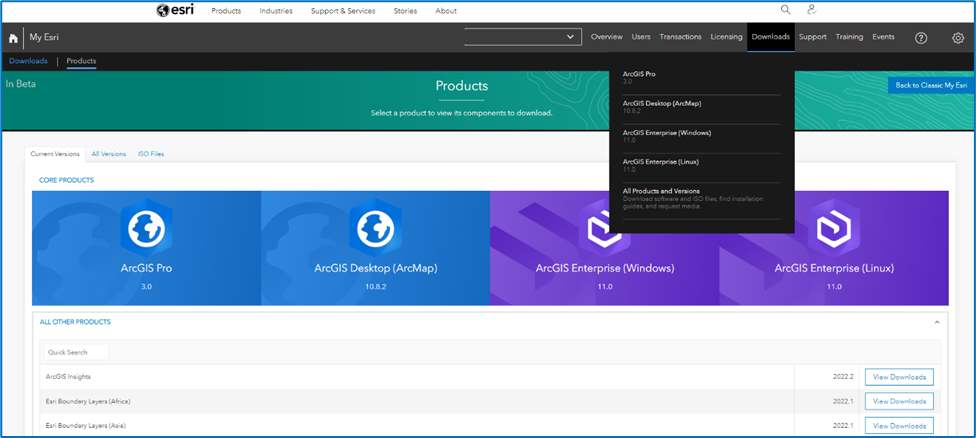976x438 pixels.
Task: Select the ArcGIS Desktop (ArcMap) tile
Action: (x=375, y=248)
